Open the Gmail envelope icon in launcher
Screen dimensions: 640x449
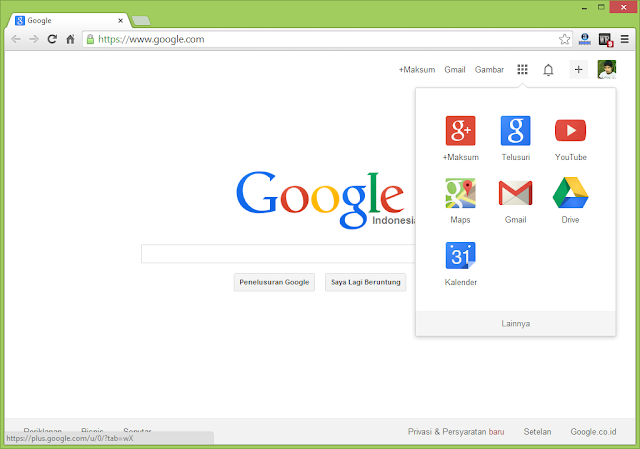pos(516,193)
